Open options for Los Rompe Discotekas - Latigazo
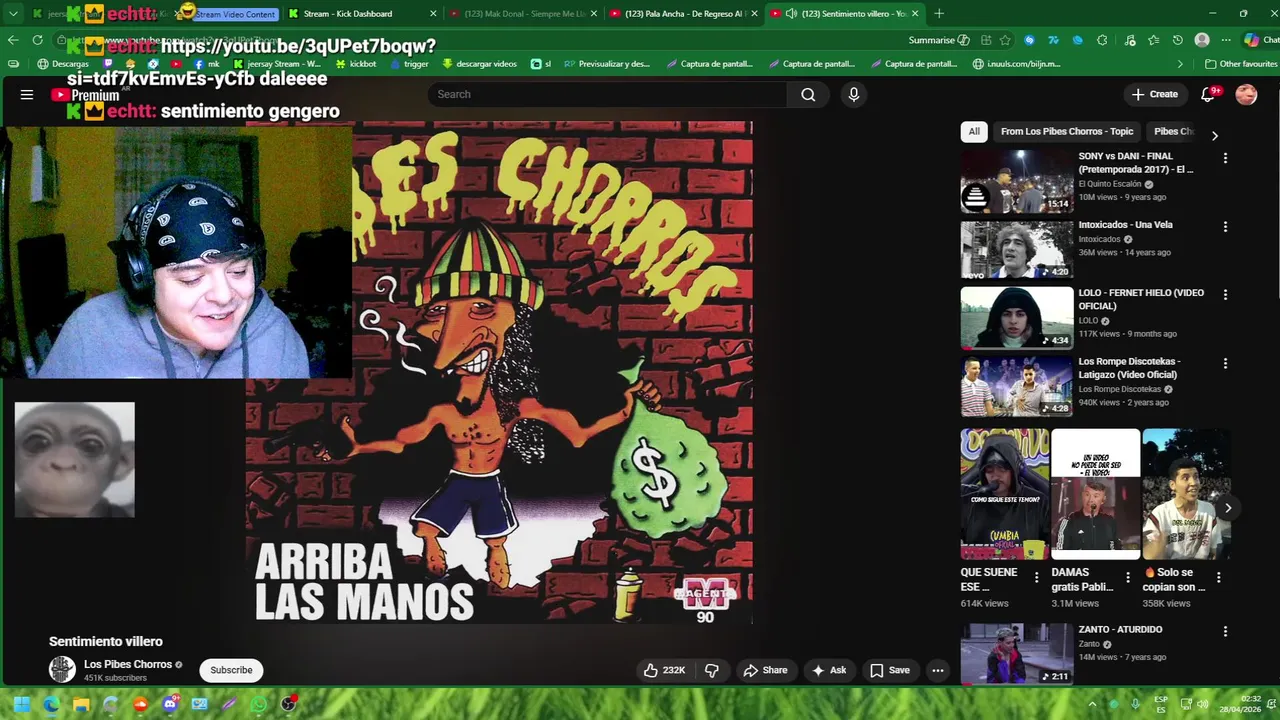 click(1225, 364)
